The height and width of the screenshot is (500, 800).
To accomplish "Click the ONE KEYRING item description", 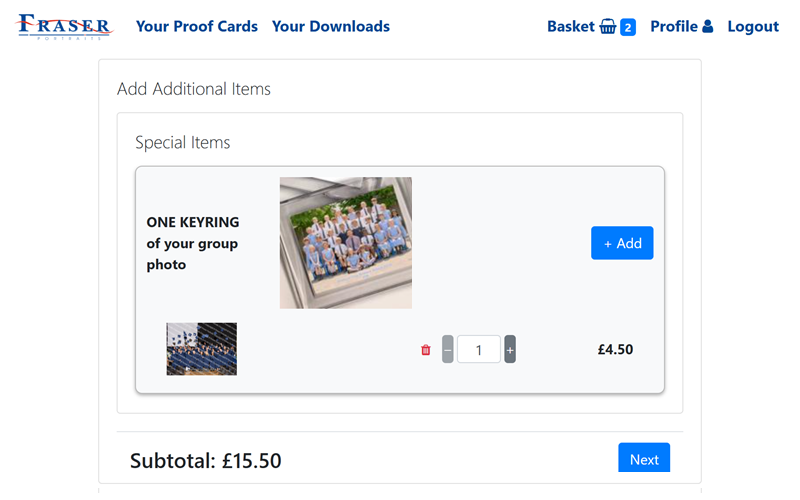I will [x=193, y=243].
